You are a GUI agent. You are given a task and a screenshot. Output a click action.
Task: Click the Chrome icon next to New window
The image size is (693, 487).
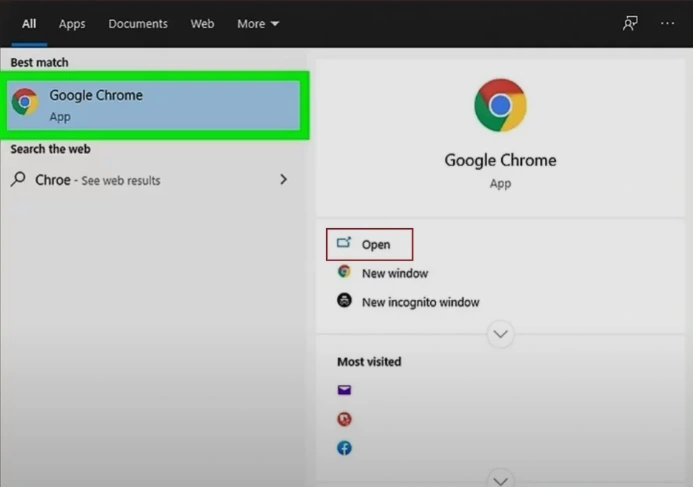click(344, 271)
